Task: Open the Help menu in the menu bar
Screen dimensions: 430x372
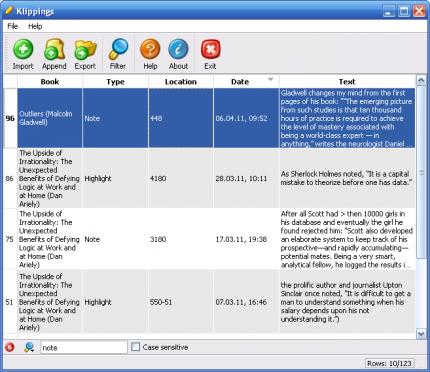Action: [x=35, y=26]
